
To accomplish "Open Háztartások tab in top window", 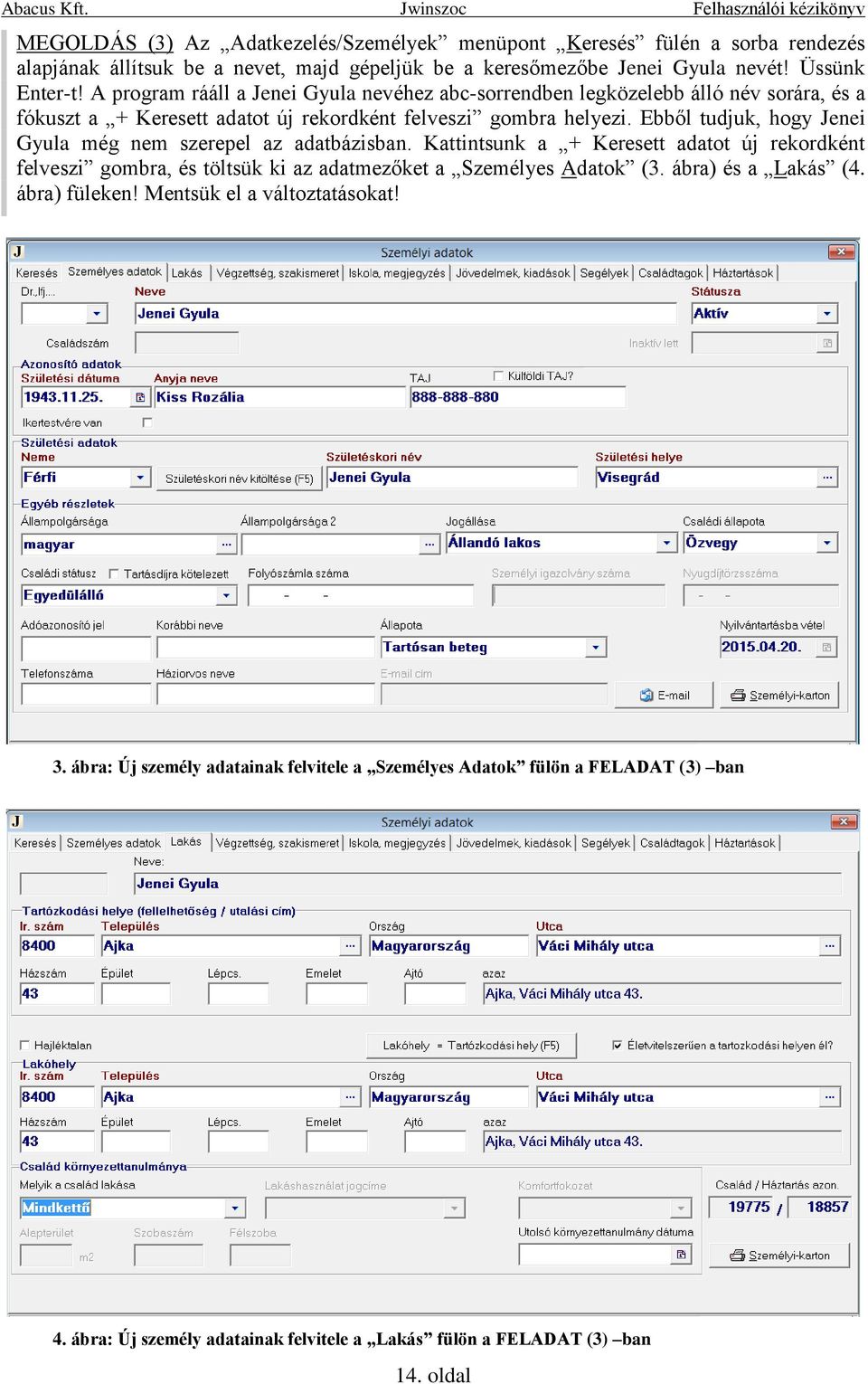I will coord(743,273).
